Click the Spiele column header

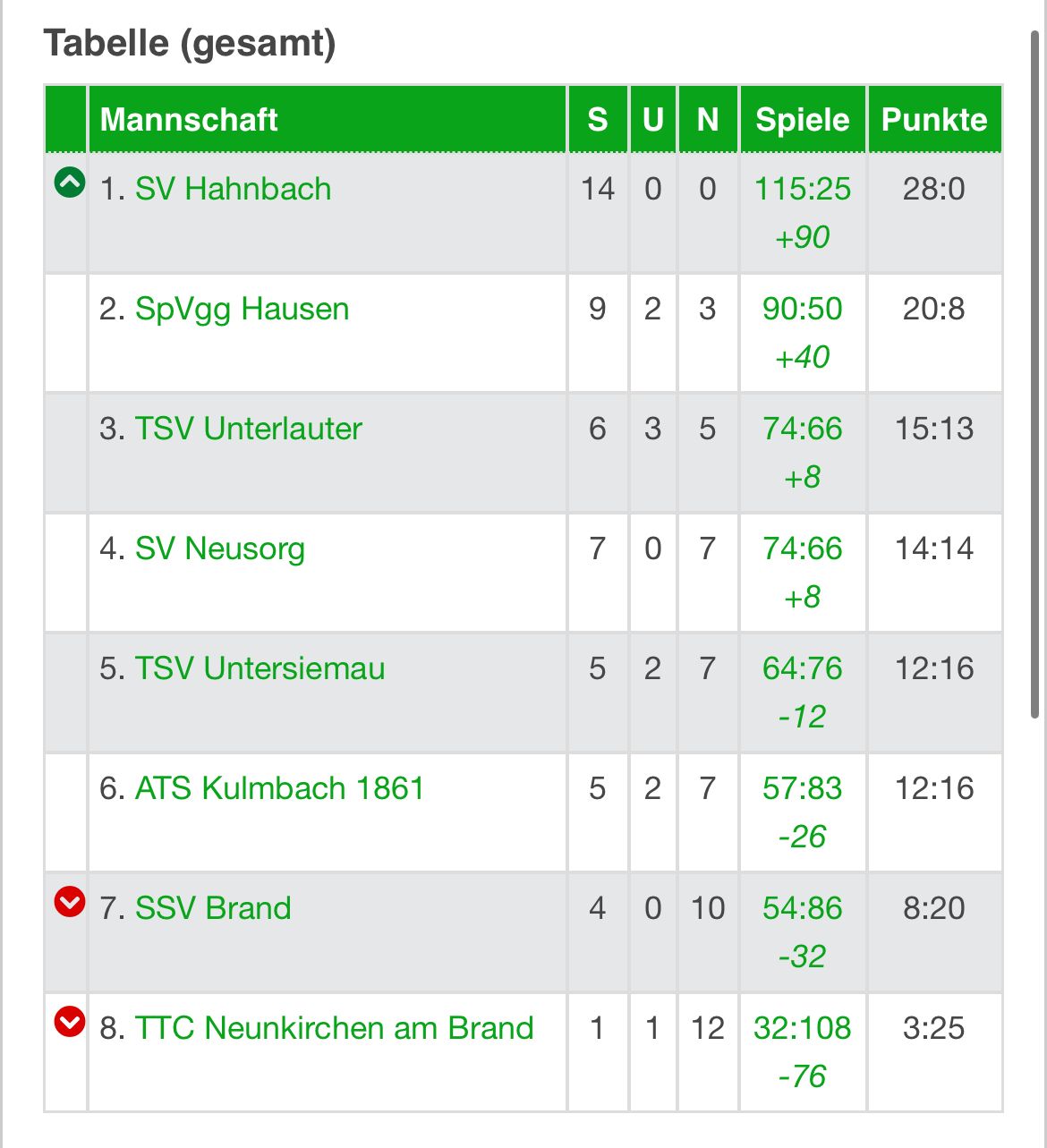click(x=802, y=119)
